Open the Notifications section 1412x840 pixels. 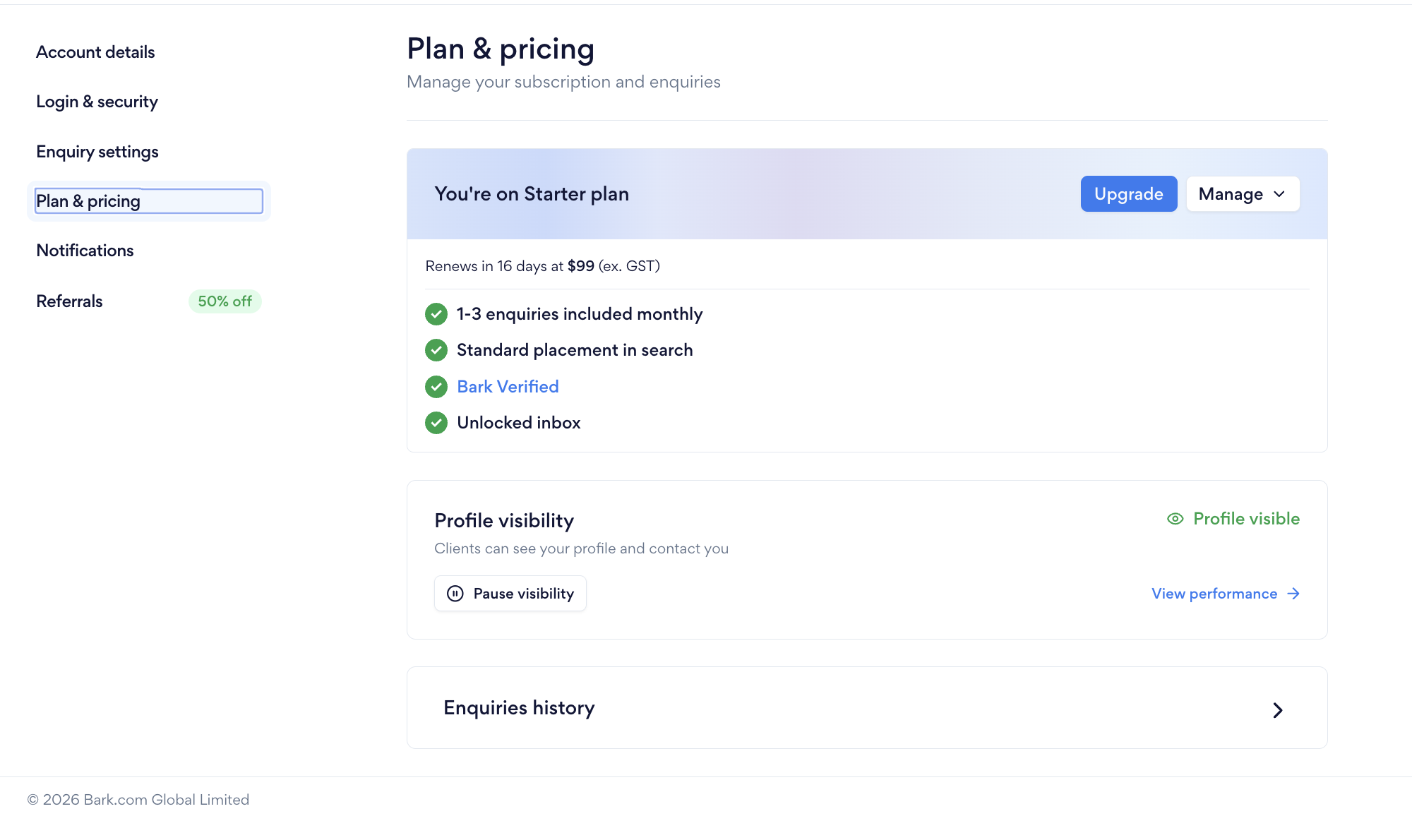85,251
